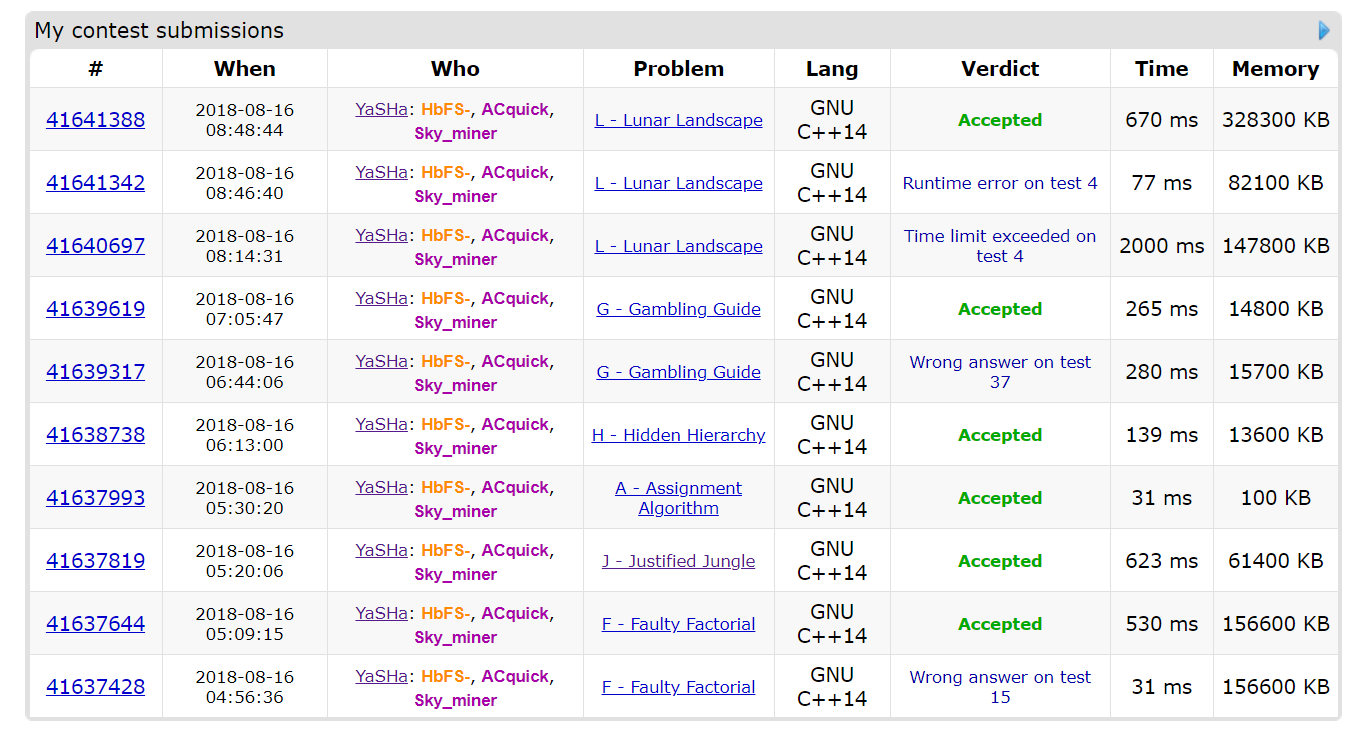Screen dimensions: 1354x733
Task: Open submission 41640697 details
Action: [x=95, y=246]
